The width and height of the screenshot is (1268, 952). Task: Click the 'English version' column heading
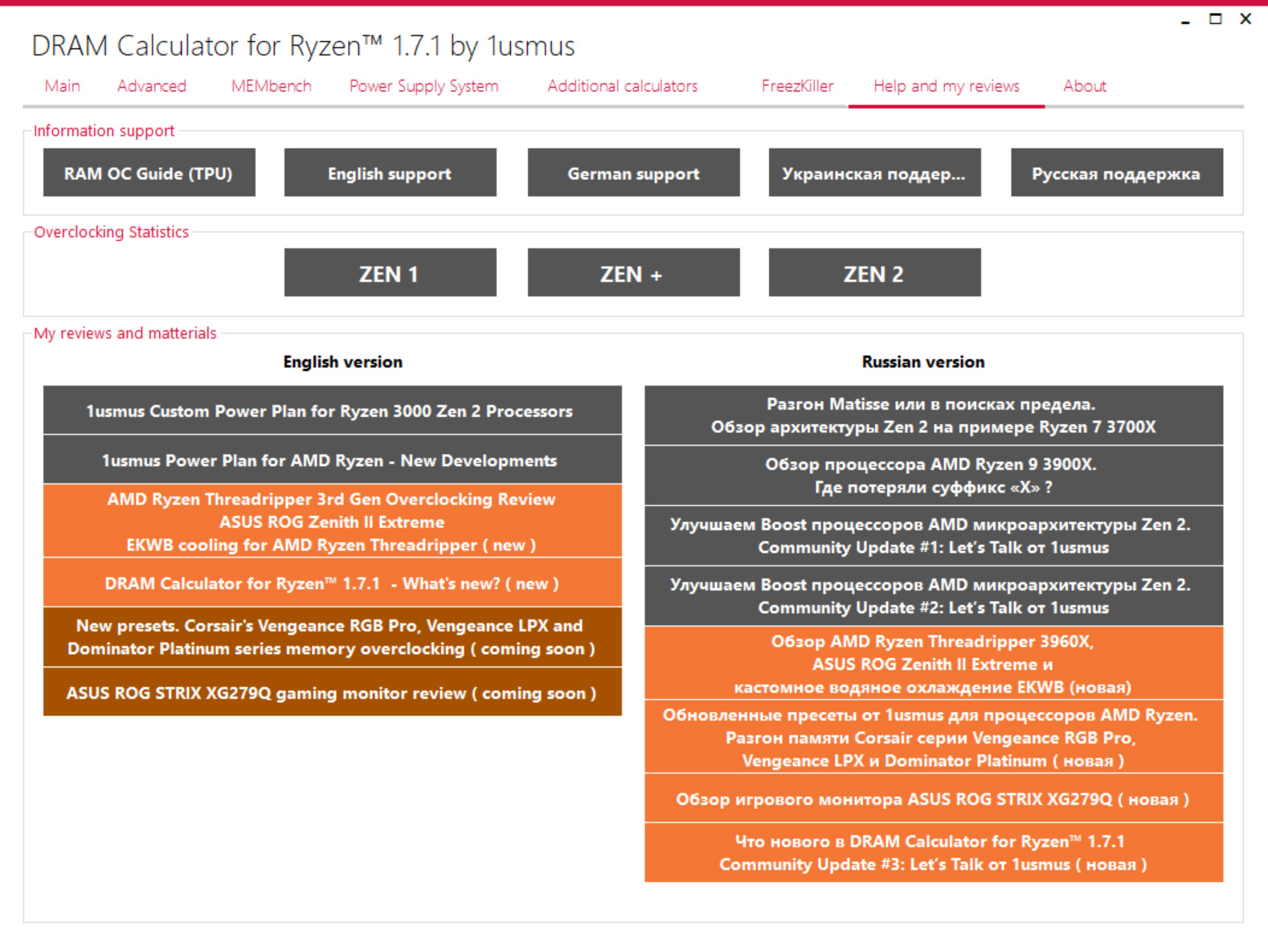click(343, 362)
